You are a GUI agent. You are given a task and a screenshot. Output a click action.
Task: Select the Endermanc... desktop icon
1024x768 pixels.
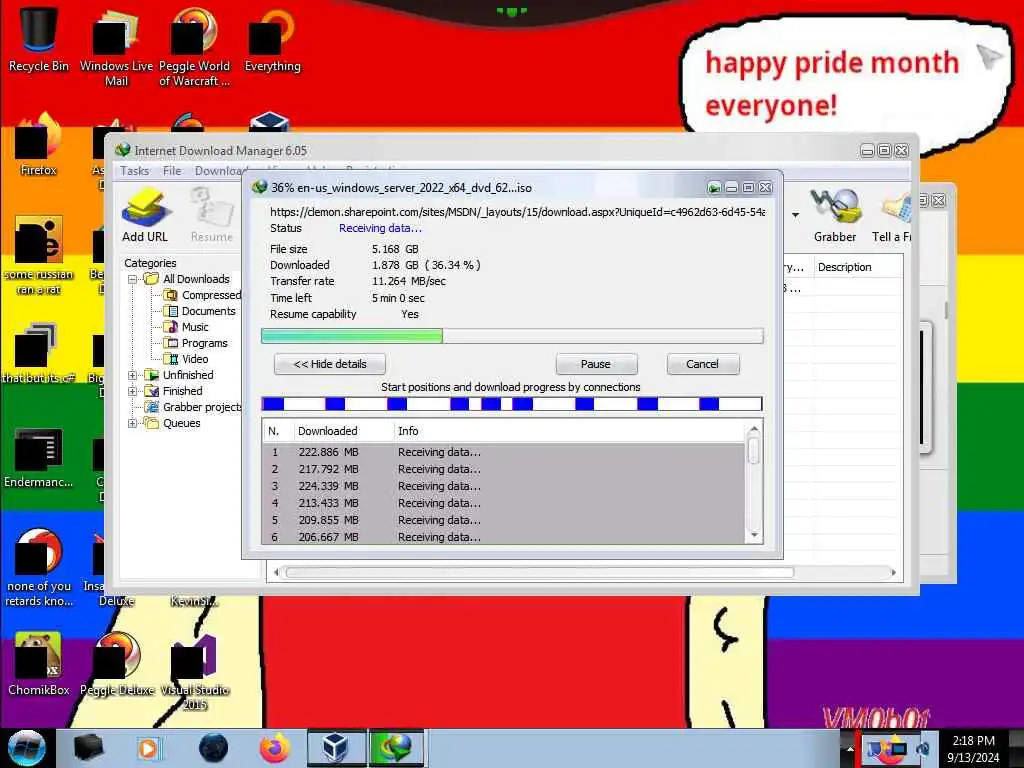(x=39, y=457)
